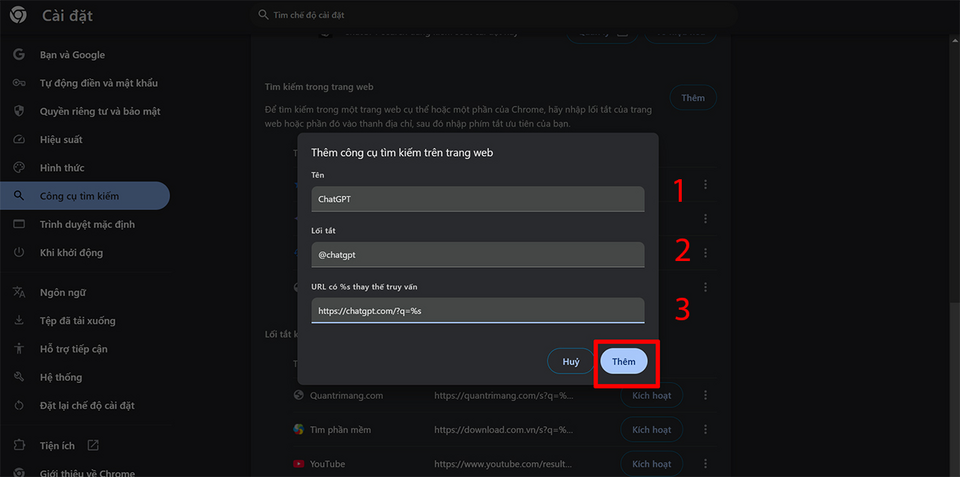Open the more options menu for the Quantrimang.com row

coord(705,396)
